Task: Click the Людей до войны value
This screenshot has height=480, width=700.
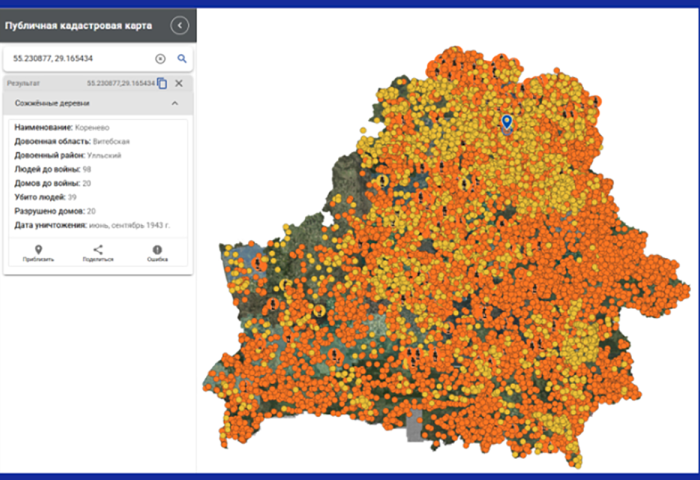Action: pos(86,169)
